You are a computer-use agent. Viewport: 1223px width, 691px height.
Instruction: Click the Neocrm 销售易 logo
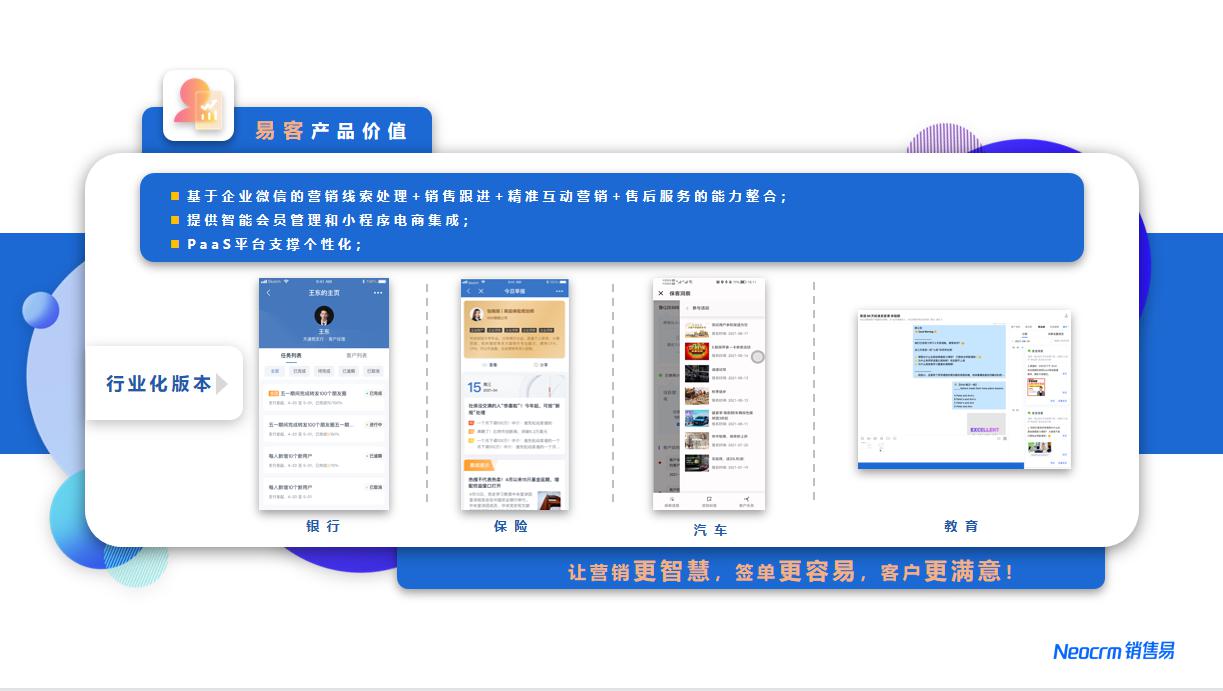coord(1113,651)
